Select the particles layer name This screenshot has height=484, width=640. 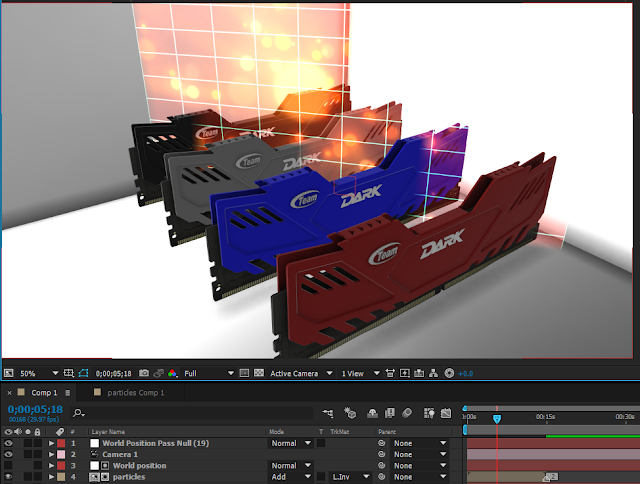[x=129, y=477]
